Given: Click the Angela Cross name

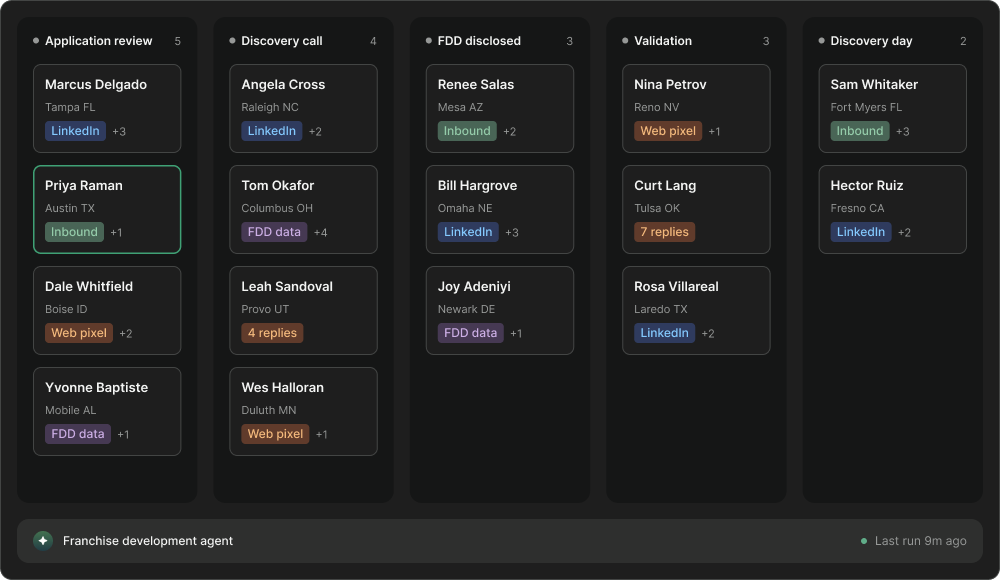Looking at the screenshot, I should (283, 84).
